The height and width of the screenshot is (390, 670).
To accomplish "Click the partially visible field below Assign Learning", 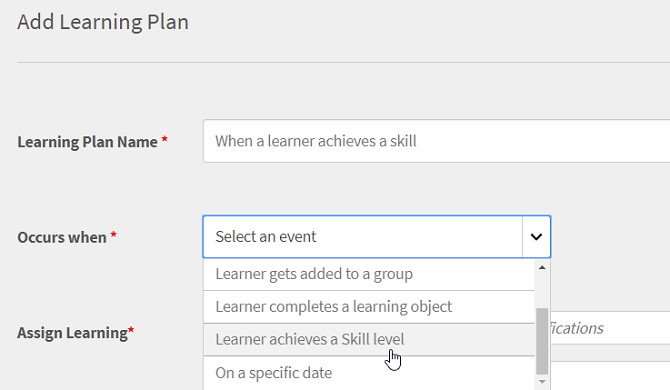I will pyautogui.click(x=610, y=376).
